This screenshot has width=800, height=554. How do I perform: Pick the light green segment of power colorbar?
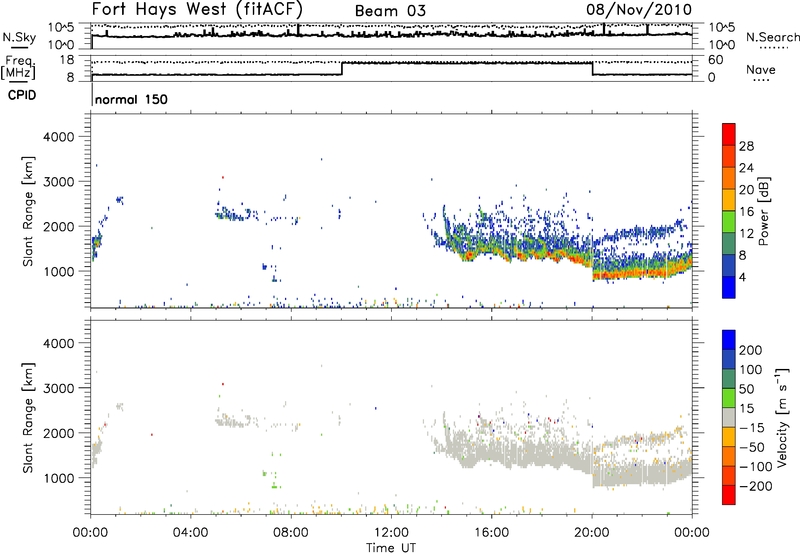(x=729, y=222)
